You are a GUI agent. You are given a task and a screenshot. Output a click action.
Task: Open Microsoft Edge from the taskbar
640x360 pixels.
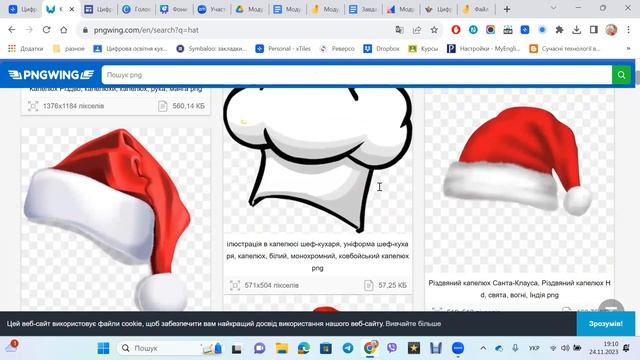[304, 348]
